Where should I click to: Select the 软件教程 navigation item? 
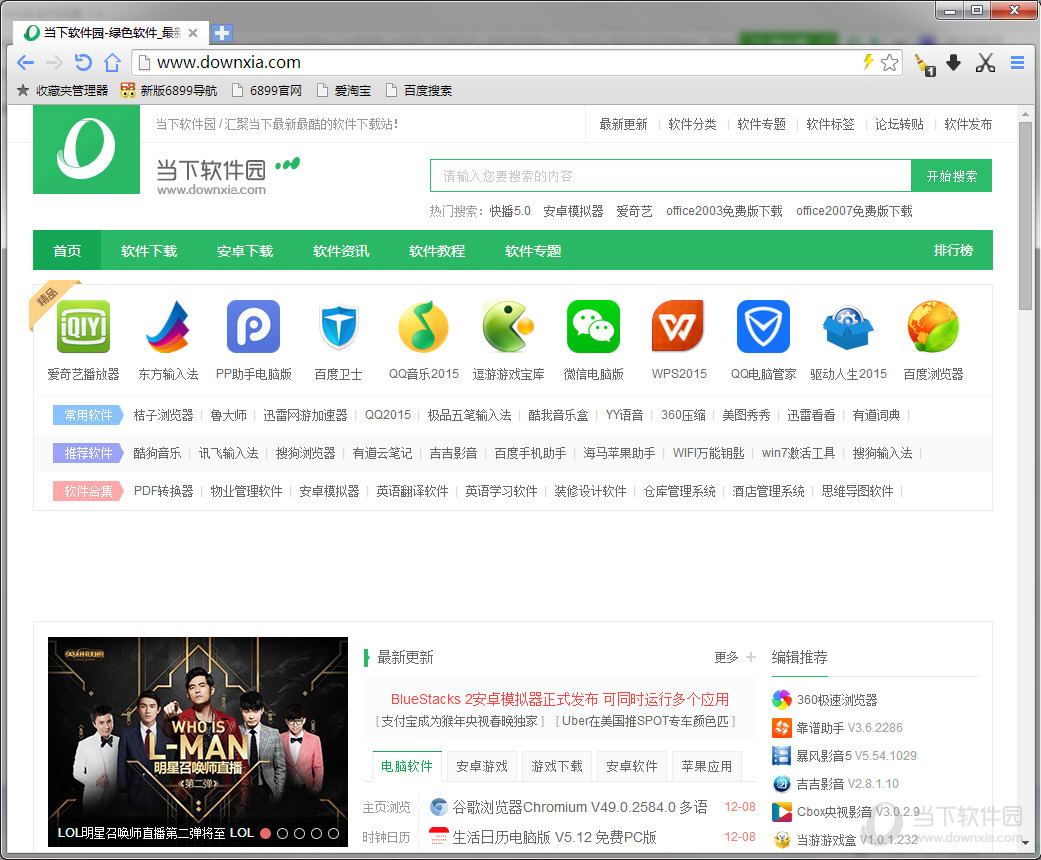pos(437,250)
